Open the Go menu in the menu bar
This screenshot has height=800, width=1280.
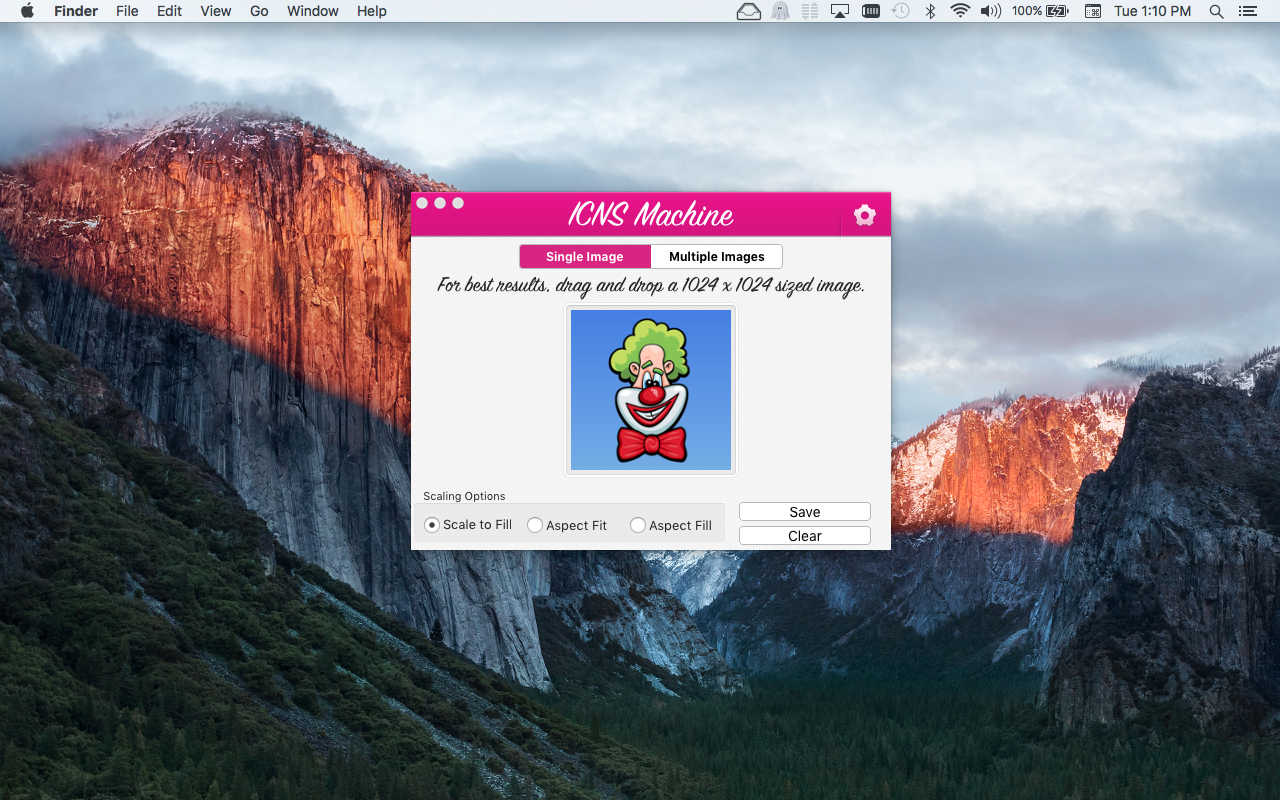pos(258,11)
